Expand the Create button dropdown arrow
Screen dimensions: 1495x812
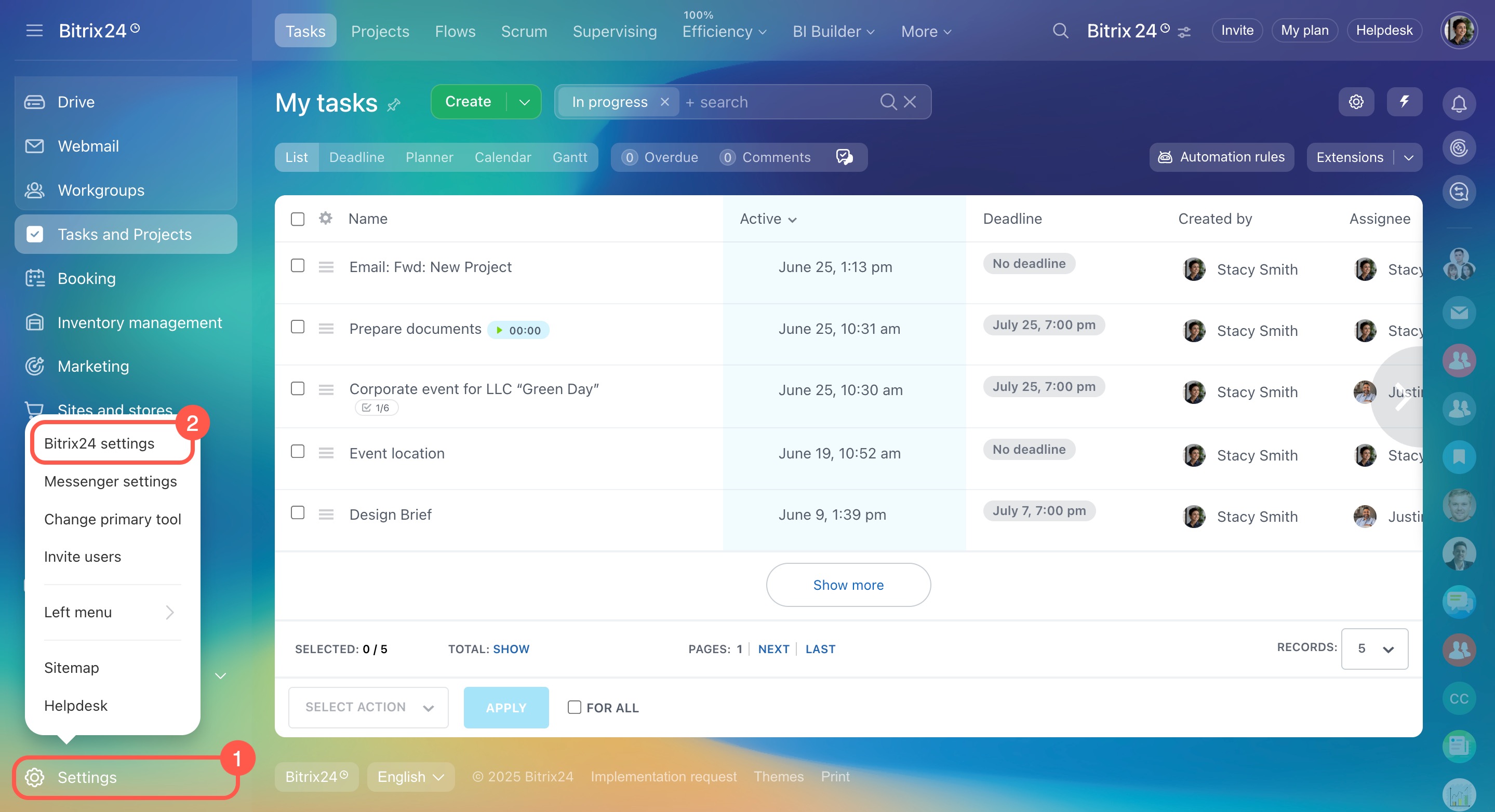coord(524,102)
